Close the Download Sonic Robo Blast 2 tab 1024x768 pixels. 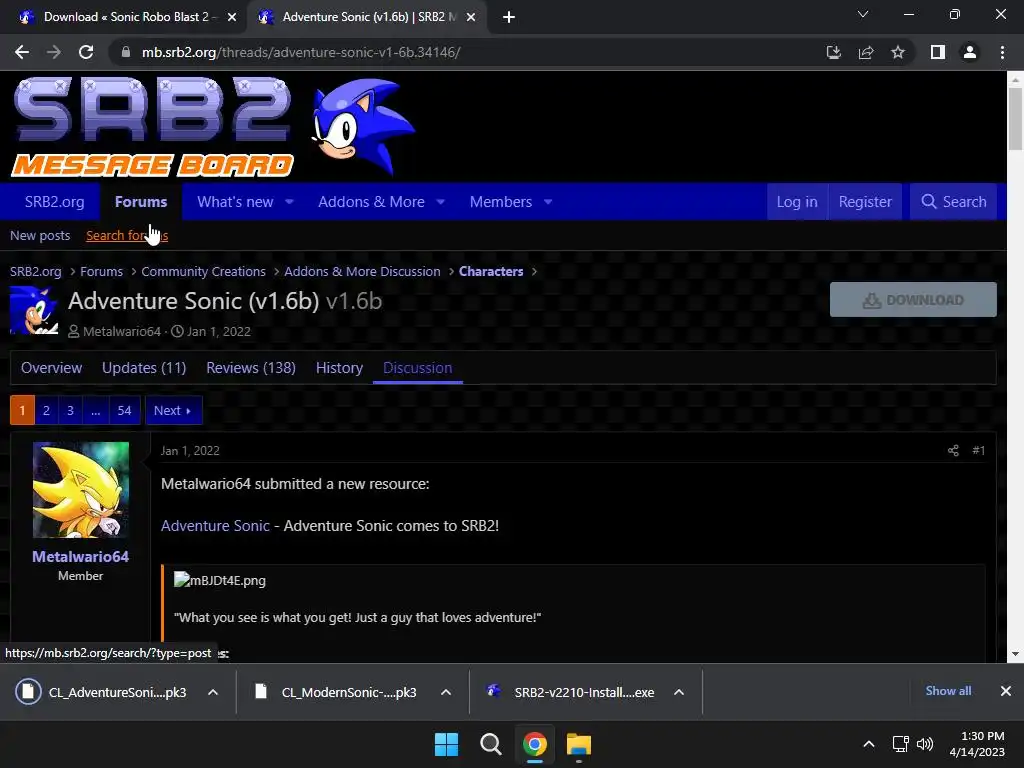point(231,17)
